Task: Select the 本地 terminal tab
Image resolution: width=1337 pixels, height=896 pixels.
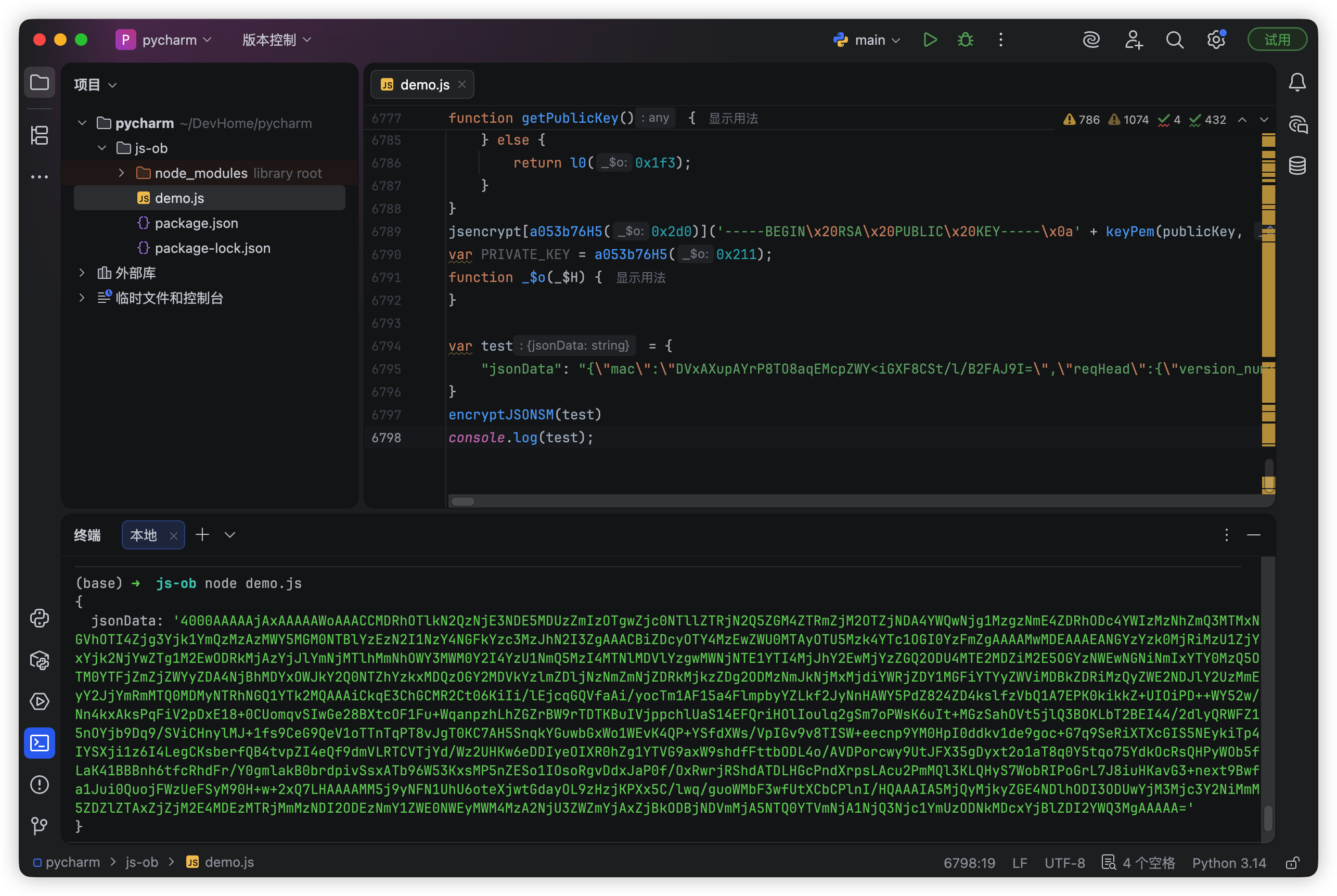Action: click(144, 535)
